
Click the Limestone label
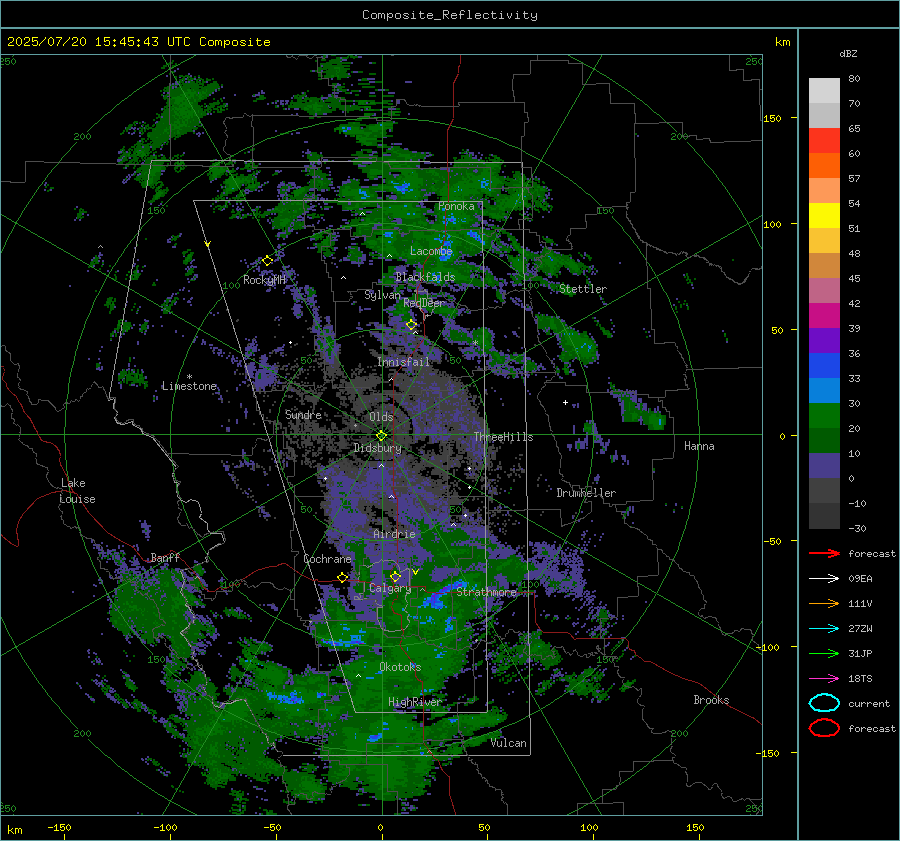(x=189, y=386)
